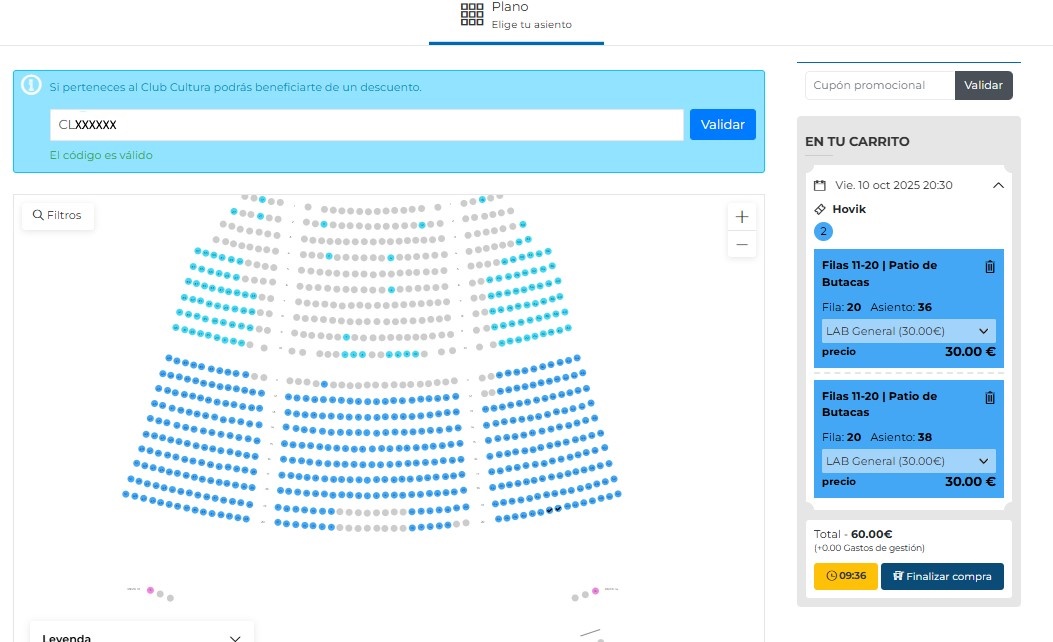Viewport: 1053px width, 642px height.
Task: Remove seat 38 with the trash icon
Action: tap(990, 398)
